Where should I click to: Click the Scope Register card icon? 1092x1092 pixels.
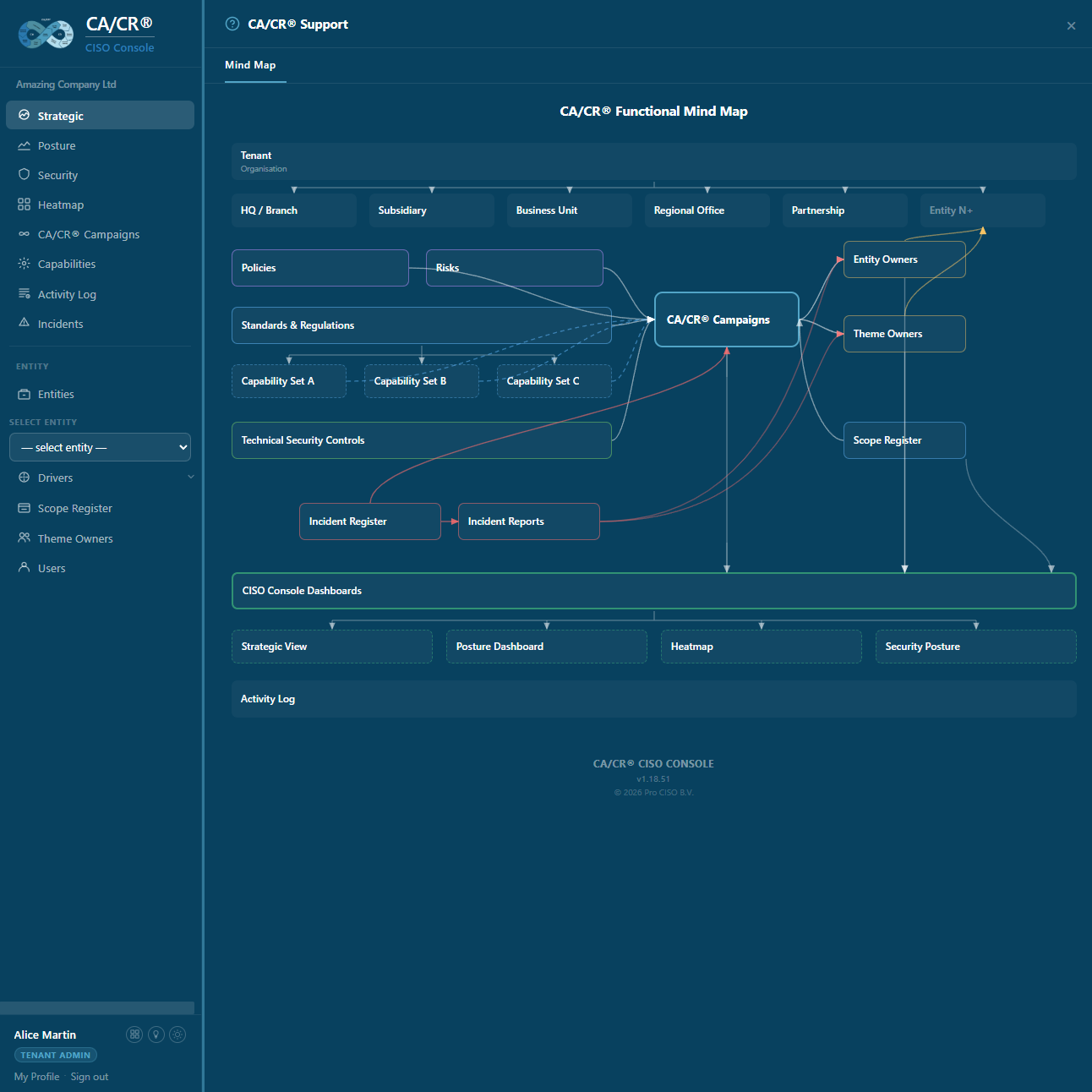pos(24,508)
